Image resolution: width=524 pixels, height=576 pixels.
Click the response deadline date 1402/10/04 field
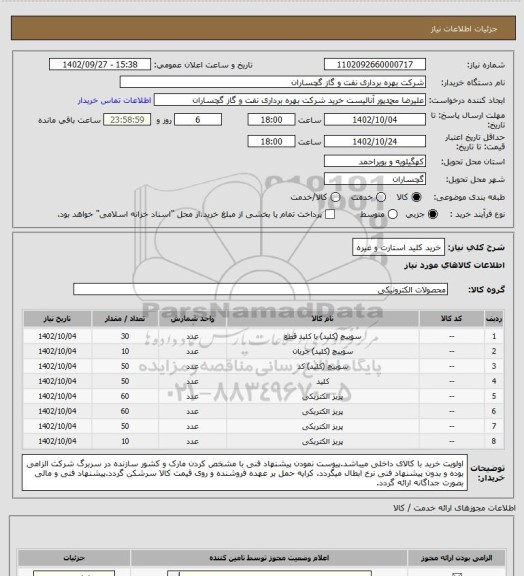[375, 120]
